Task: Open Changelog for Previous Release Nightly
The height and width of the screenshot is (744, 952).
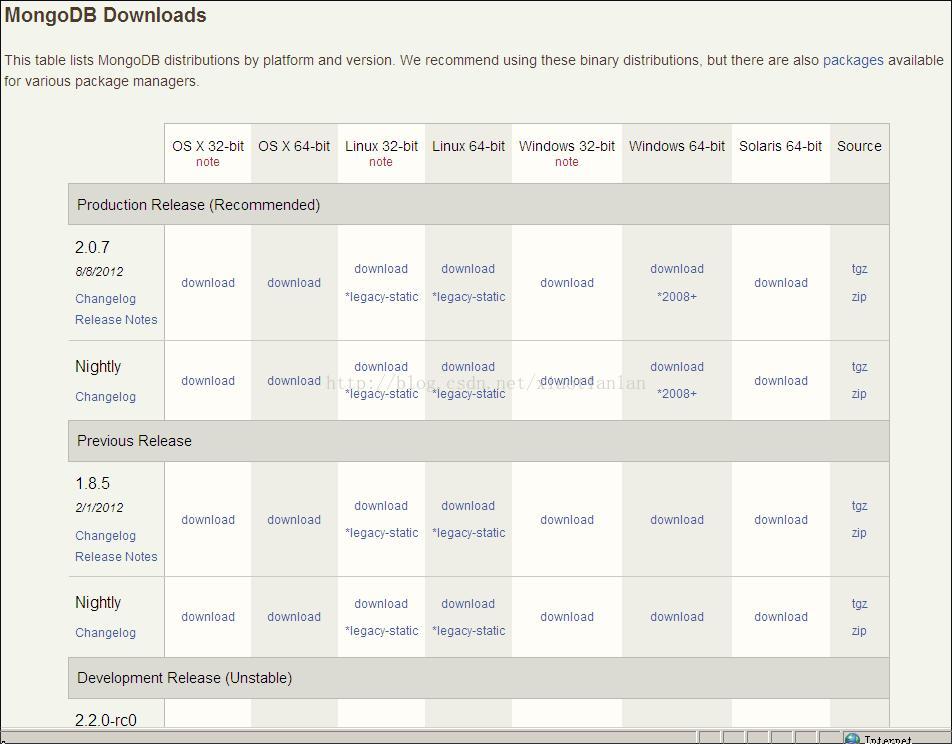Action: point(106,633)
